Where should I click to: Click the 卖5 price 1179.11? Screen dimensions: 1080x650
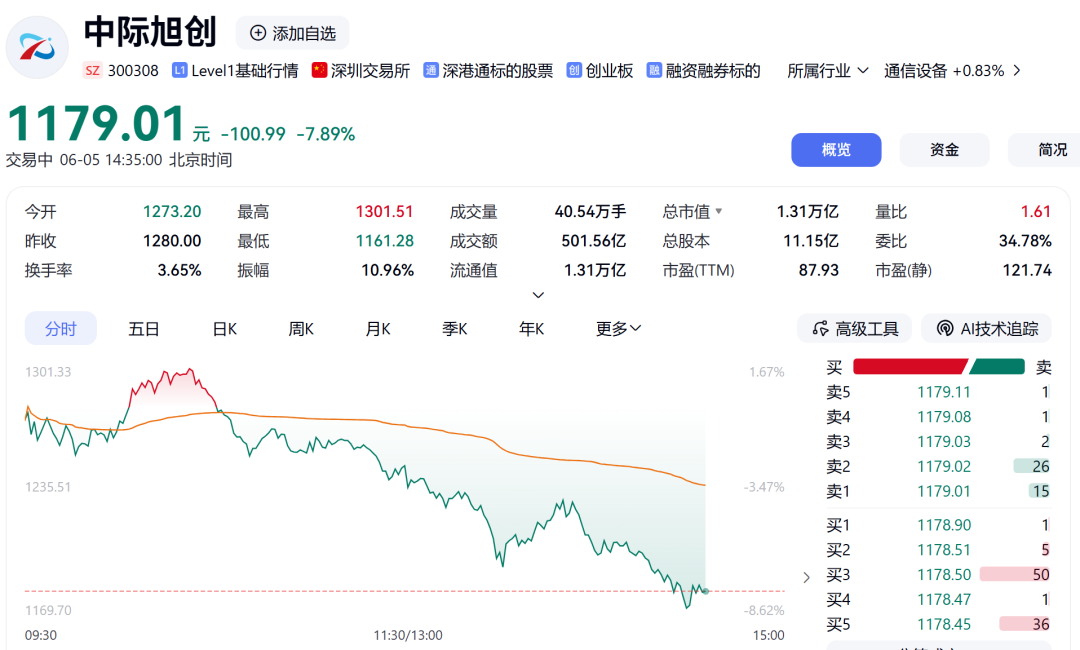click(944, 392)
